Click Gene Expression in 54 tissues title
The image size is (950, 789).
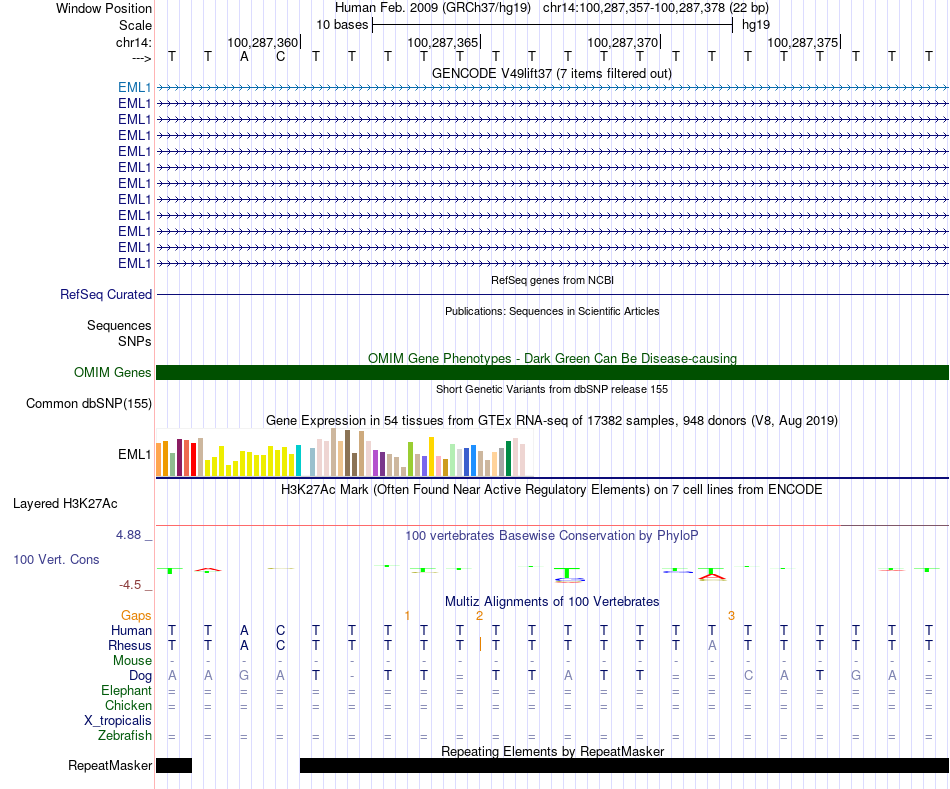coord(552,421)
